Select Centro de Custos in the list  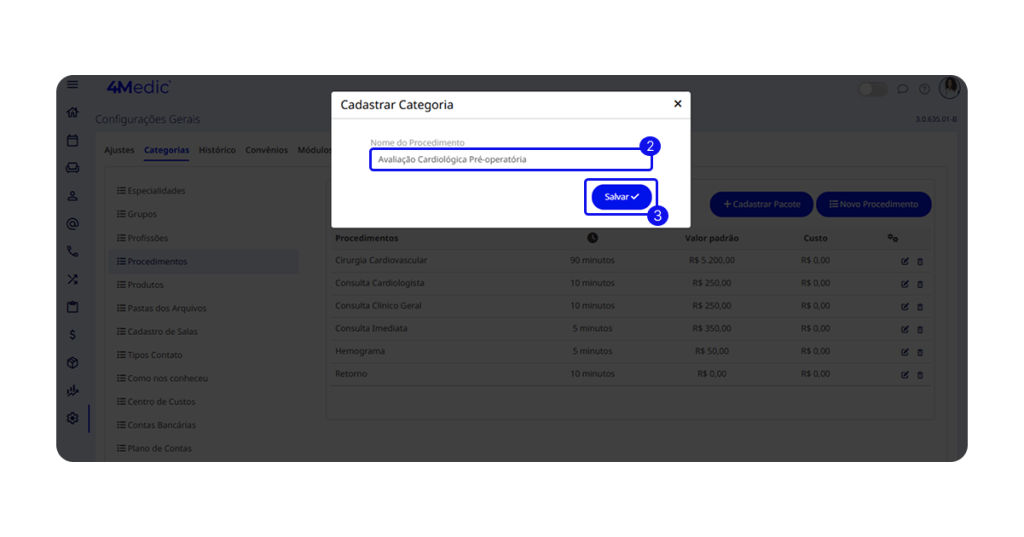161,402
